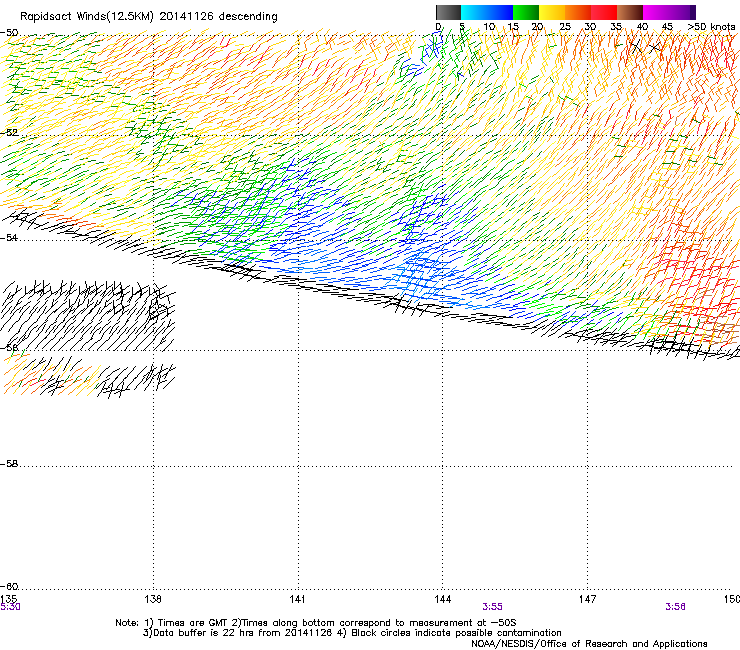This screenshot has width=740, height=650.
Task: Click the red 30-35 knots legend swatch
Action: (604, 12)
